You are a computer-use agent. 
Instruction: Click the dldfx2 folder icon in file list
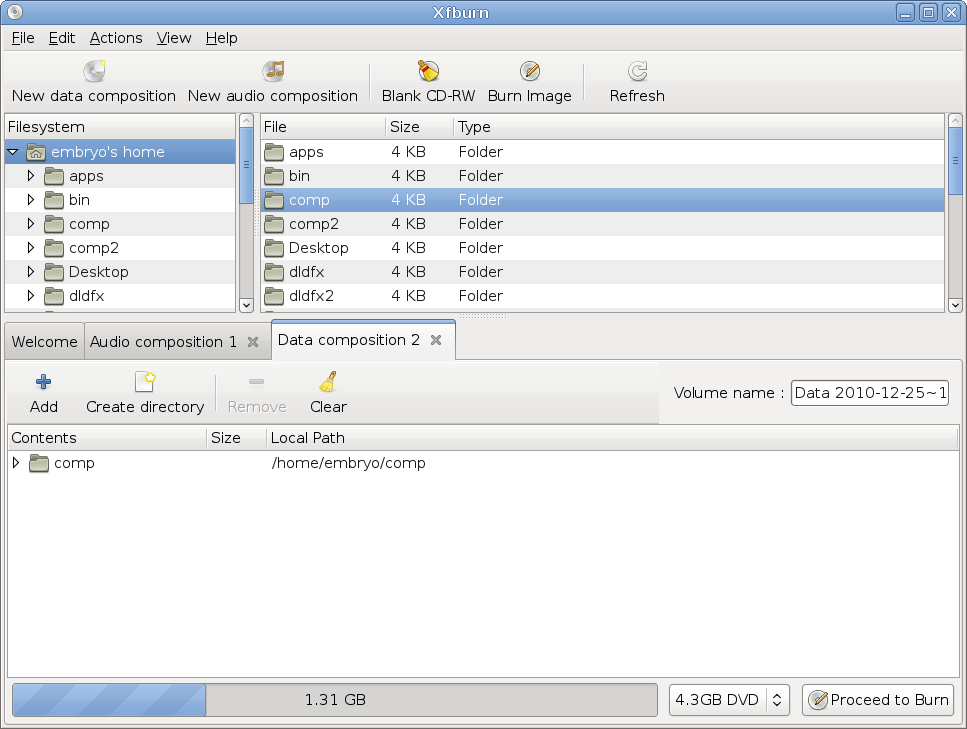point(274,297)
